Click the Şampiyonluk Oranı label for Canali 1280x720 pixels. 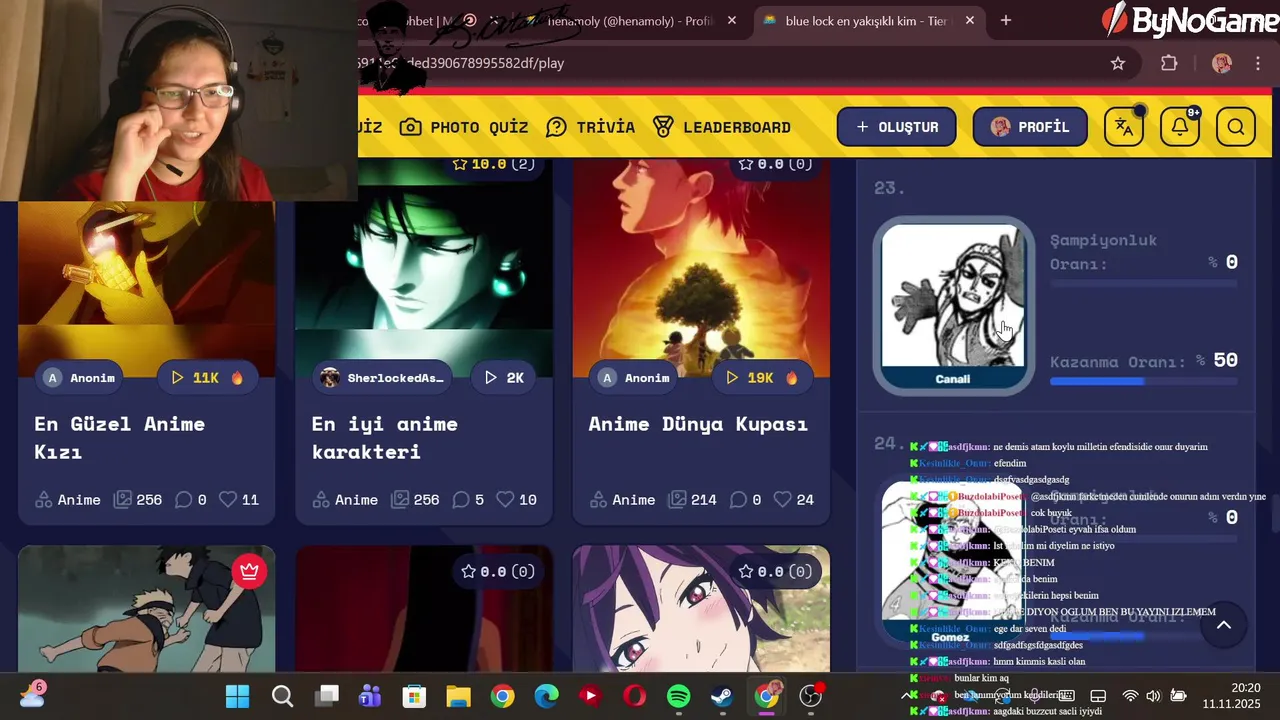point(1103,252)
